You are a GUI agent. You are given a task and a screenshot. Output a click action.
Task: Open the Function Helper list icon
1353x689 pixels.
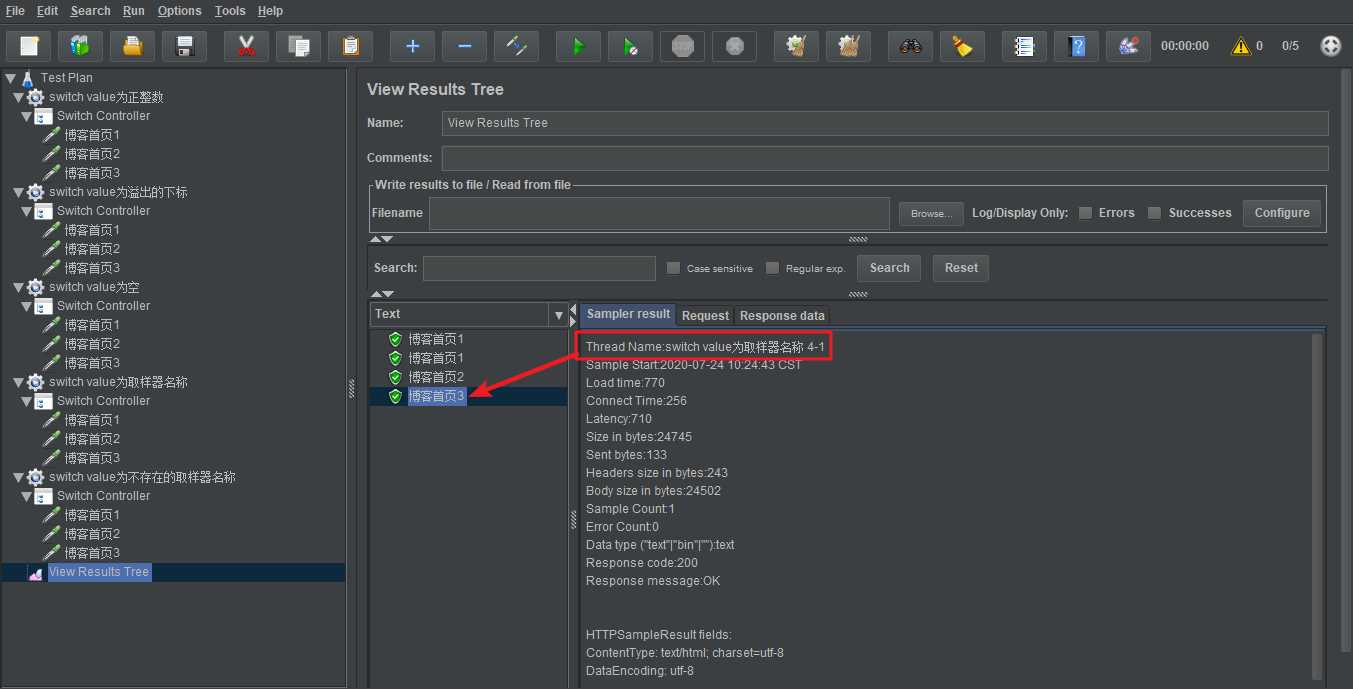click(1024, 46)
